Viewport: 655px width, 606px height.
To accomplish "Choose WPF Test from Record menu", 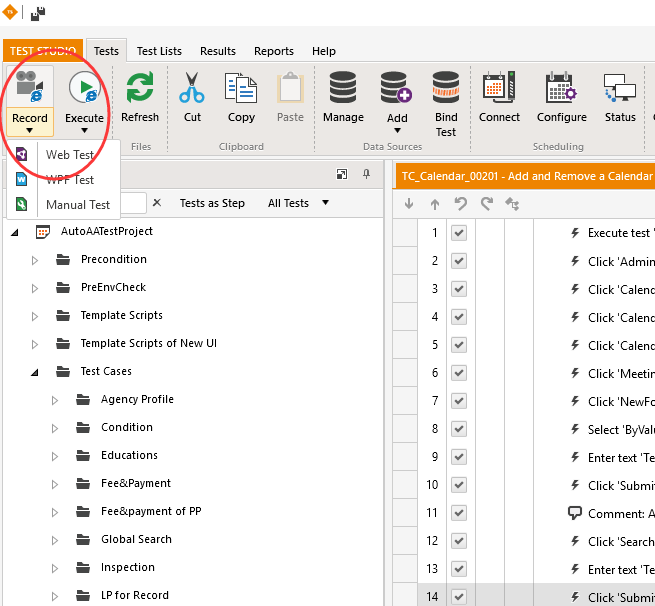I will click(x=64, y=180).
